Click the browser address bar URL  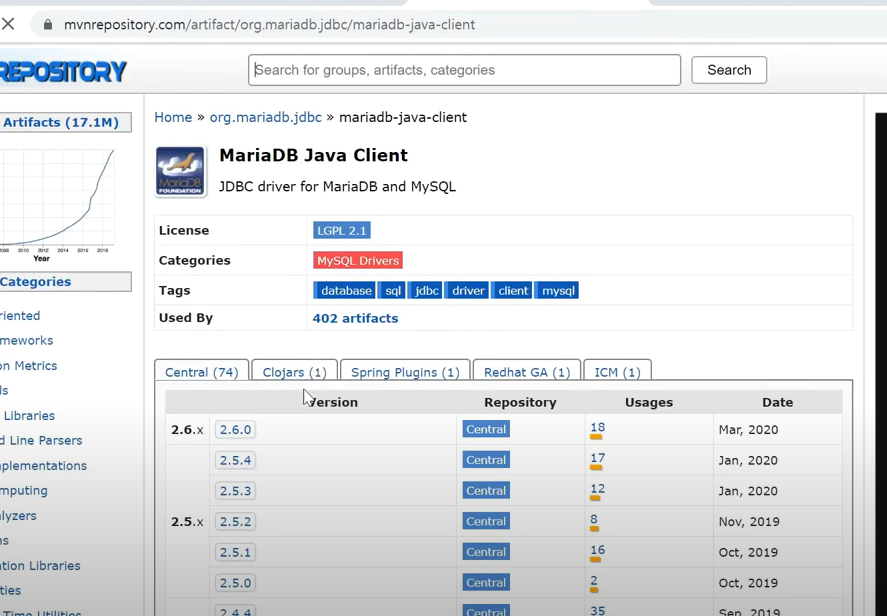click(269, 24)
